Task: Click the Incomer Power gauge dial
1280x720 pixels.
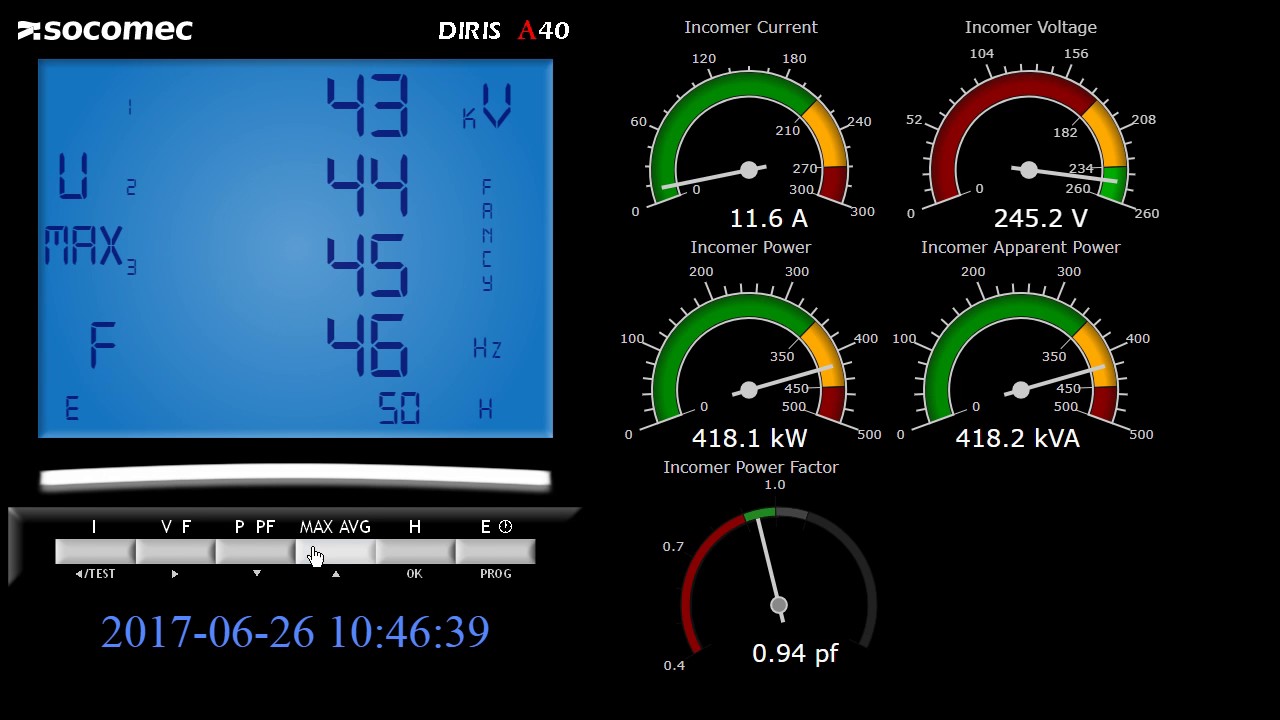Action: point(749,358)
